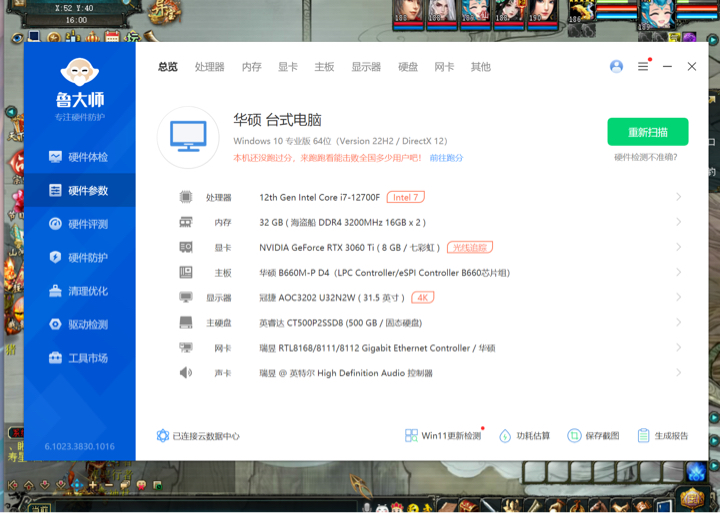Image resolution: width=720 pixels, height=513 pixels.
Task: Click the 主硬盘 disk icon
Action: [186, 322]
